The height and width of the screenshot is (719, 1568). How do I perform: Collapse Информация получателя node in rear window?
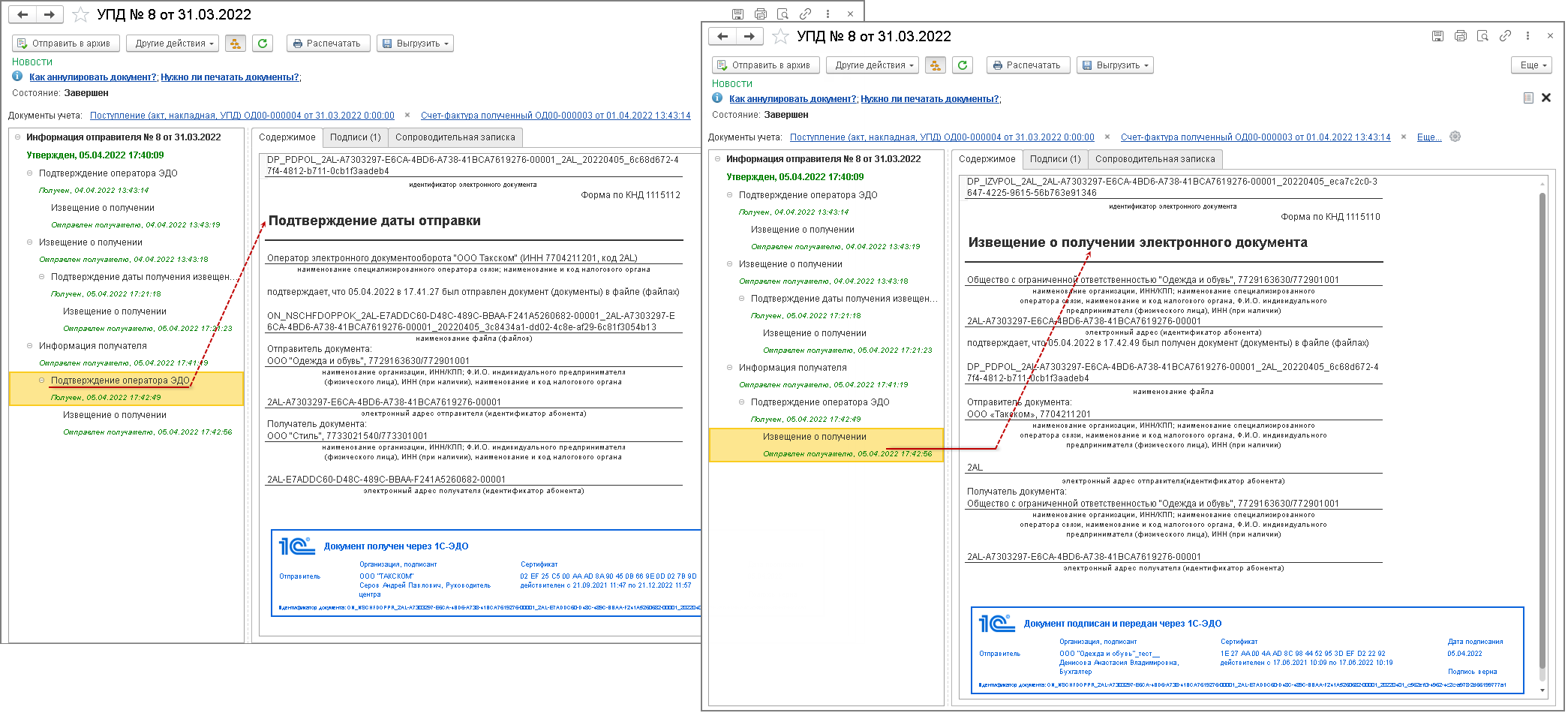pyautogui.click(x=29, y=346)
